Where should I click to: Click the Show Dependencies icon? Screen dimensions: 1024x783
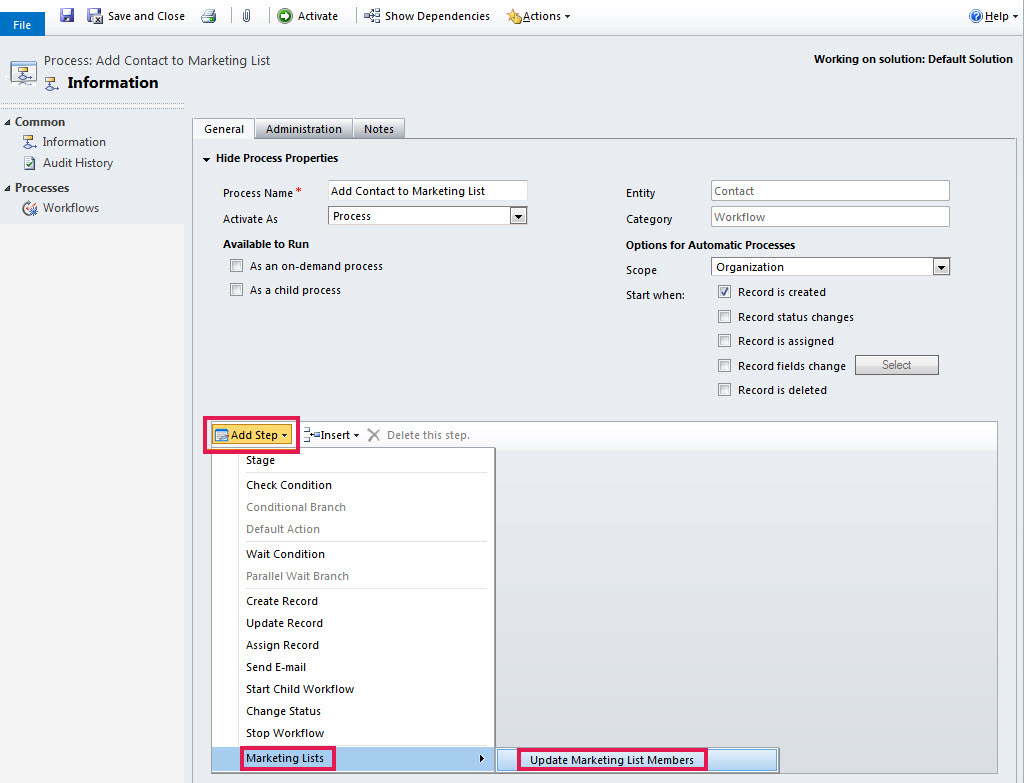(x=372, y=16)
